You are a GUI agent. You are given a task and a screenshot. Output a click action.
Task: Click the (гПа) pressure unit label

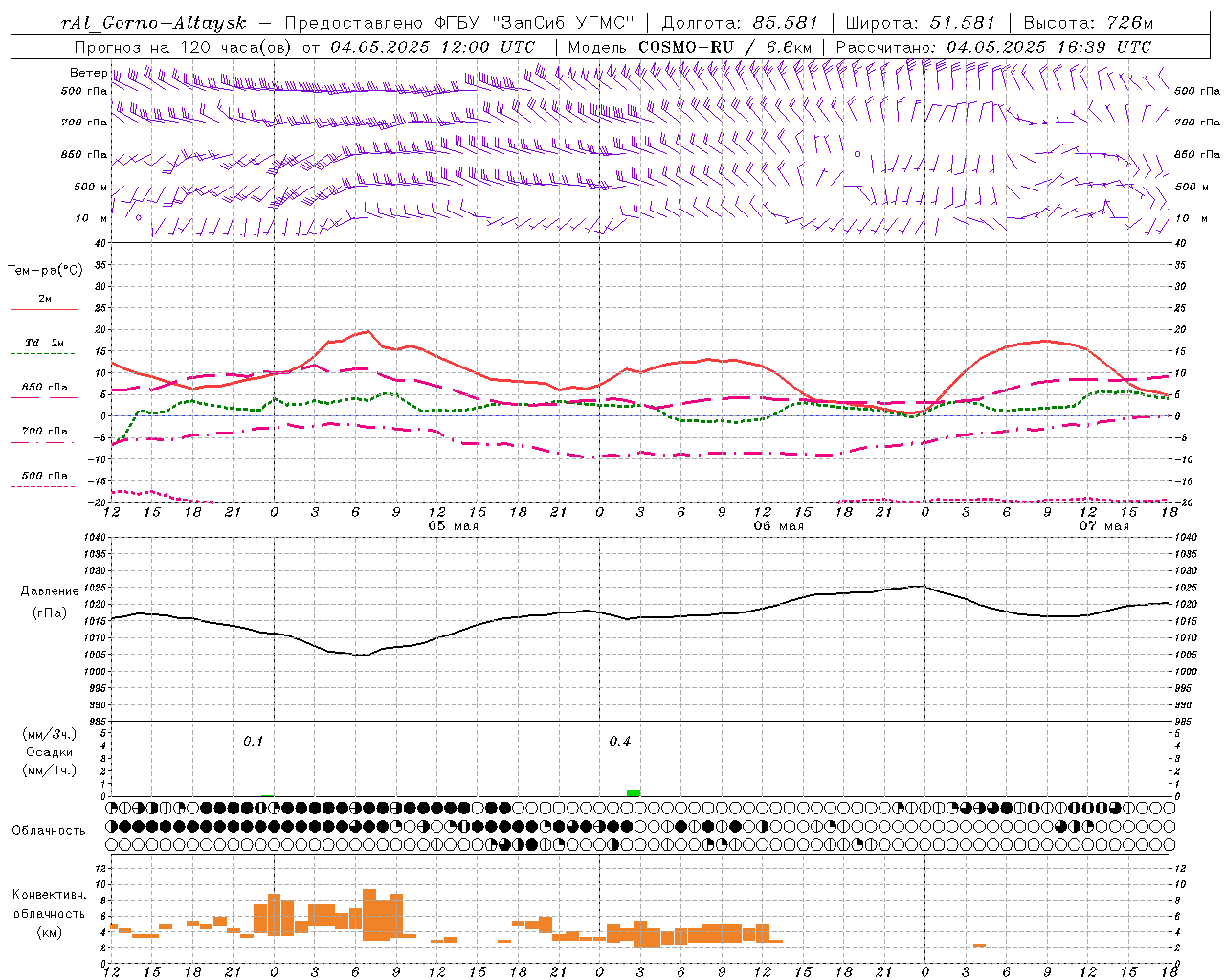(x=50, y=613)
